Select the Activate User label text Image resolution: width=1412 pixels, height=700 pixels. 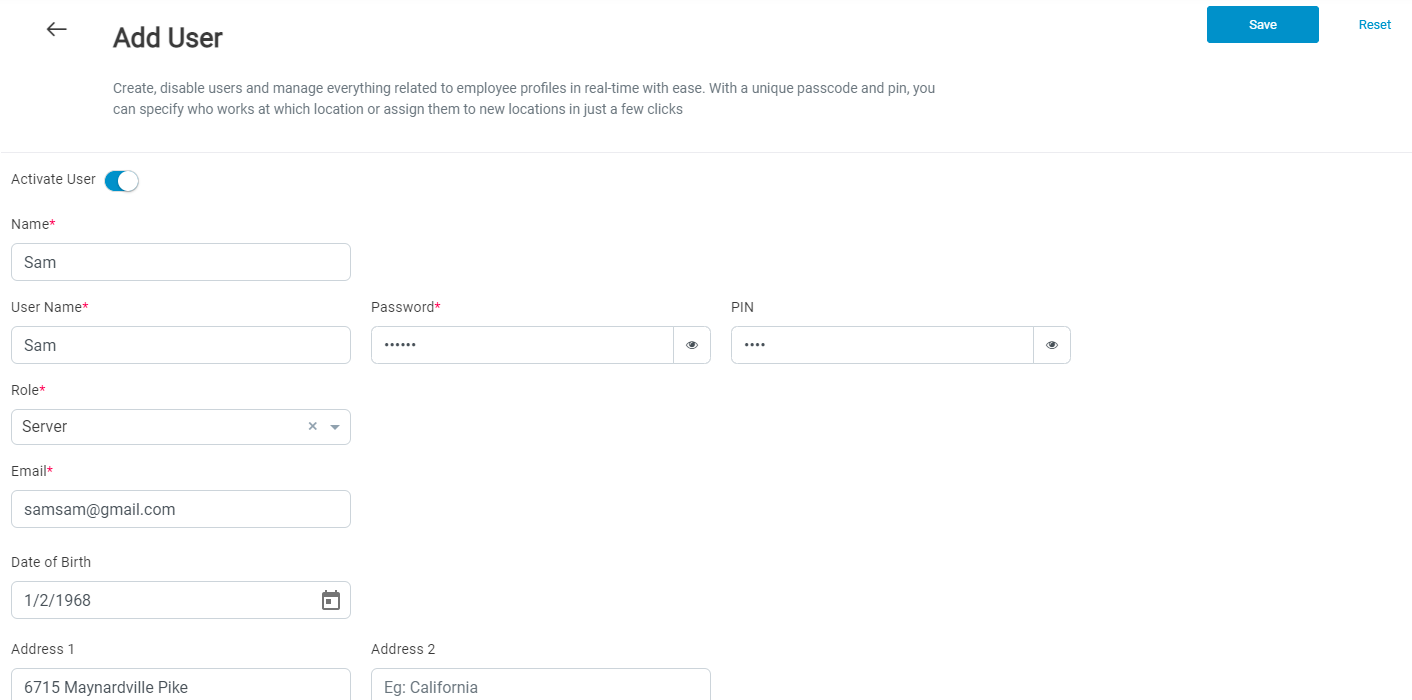pos(53,180)
